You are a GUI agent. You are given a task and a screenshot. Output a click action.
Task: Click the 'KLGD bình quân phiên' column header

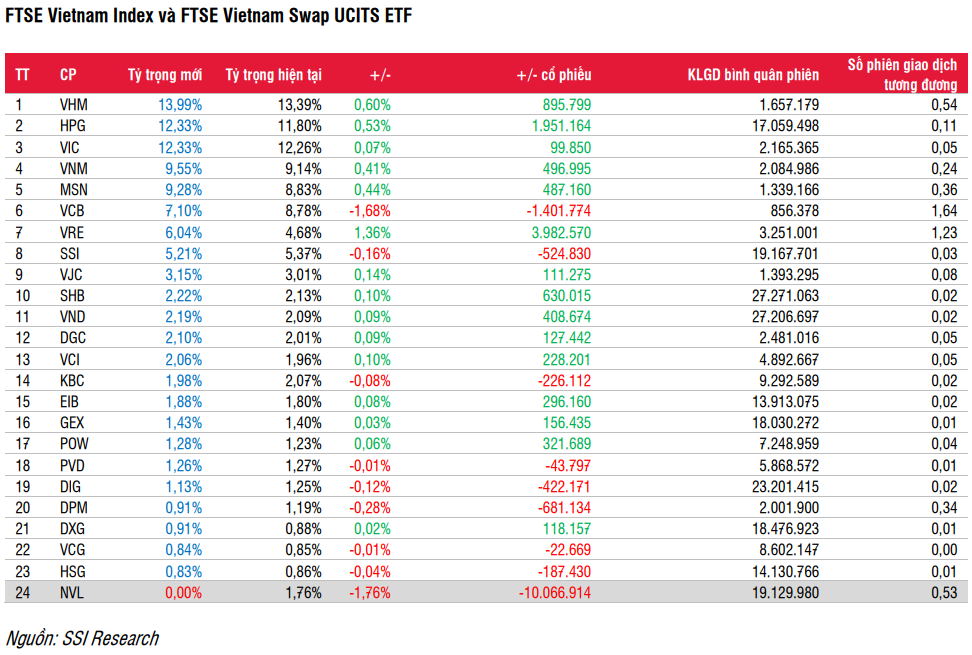[x=753, y=75]
